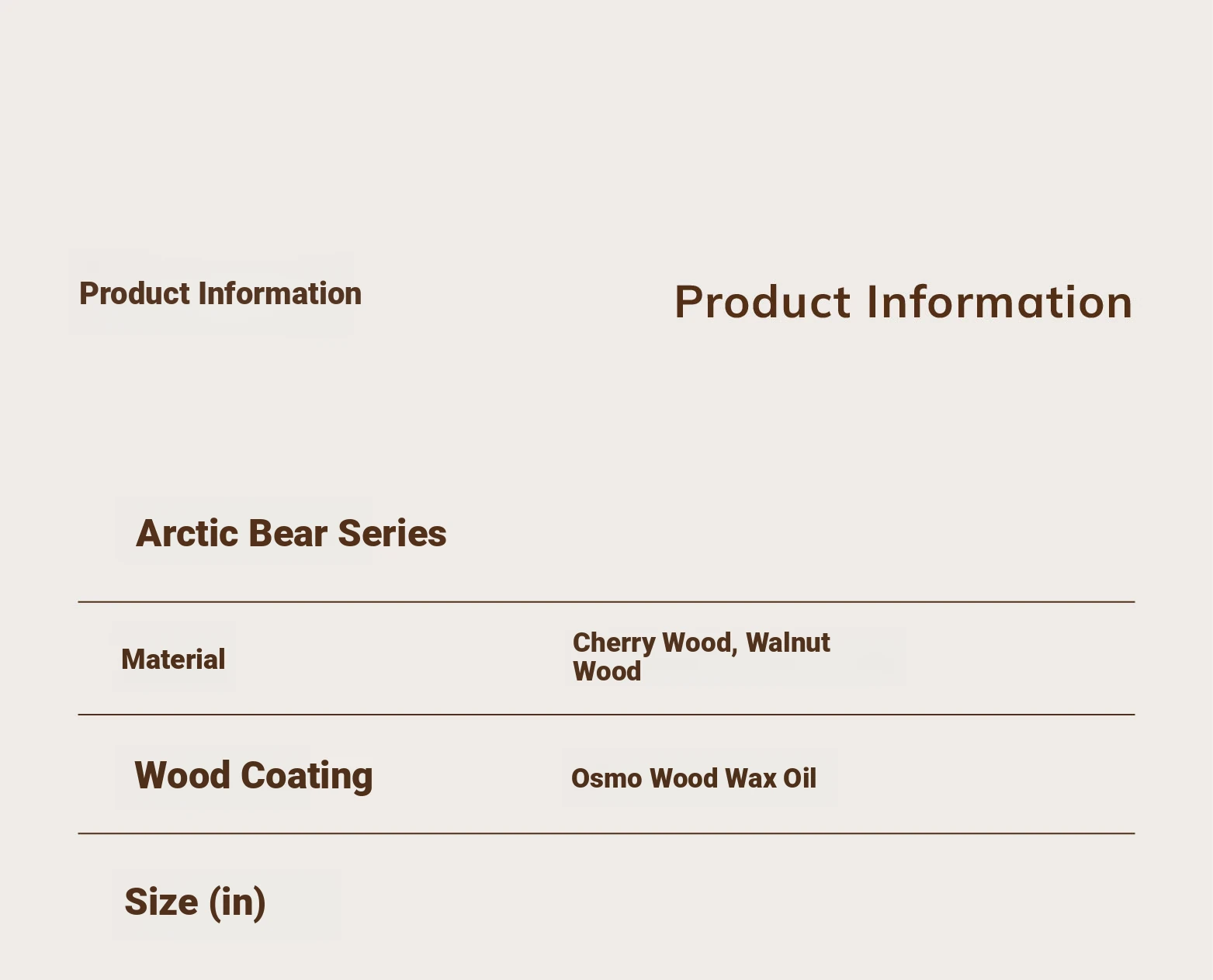Click the word Walnut in the material value
Screen dimensions: 1213x980
click(x=788, y=642)
